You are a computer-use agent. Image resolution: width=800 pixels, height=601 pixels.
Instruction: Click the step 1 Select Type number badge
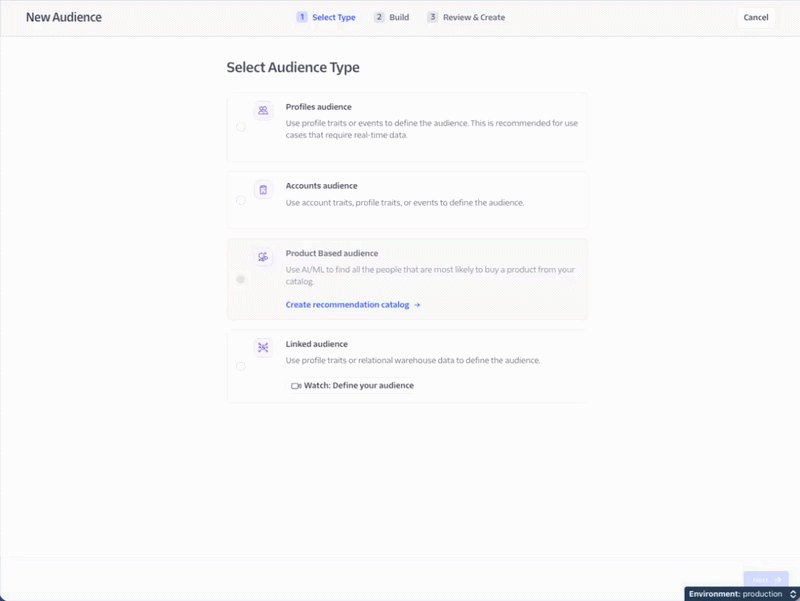tap(301, 17)
